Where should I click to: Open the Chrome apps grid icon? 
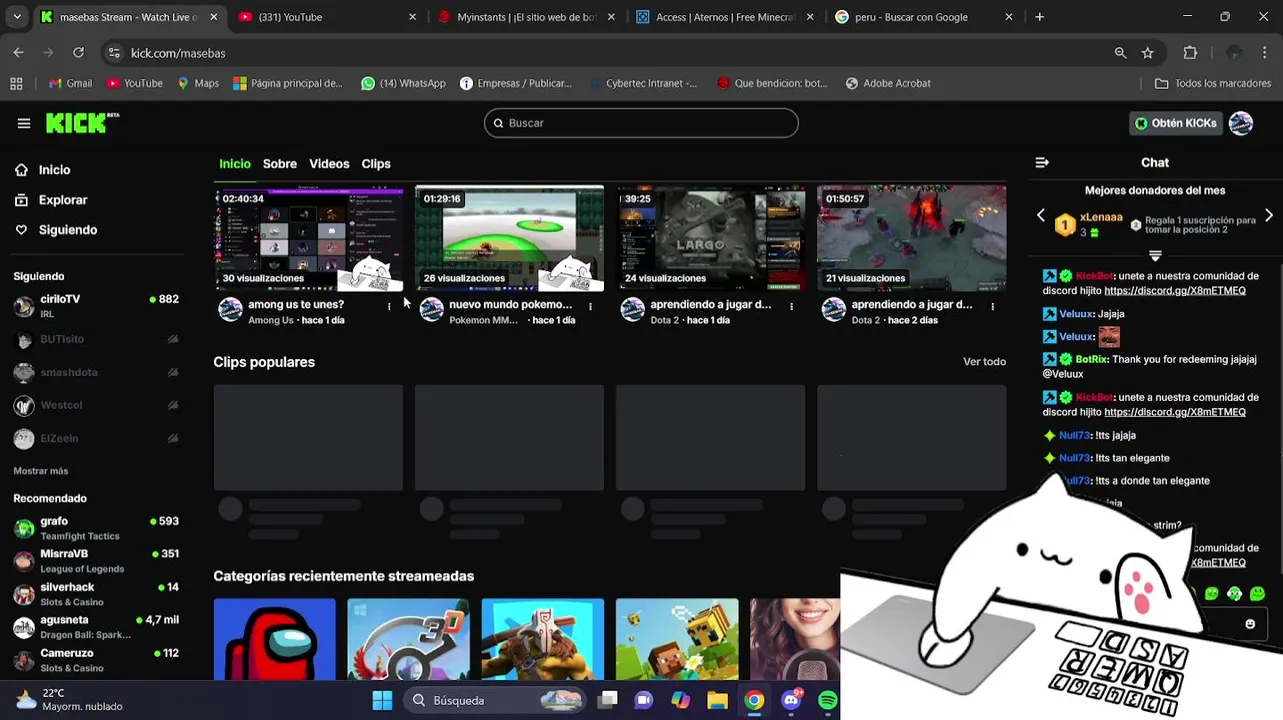point(16,83)
